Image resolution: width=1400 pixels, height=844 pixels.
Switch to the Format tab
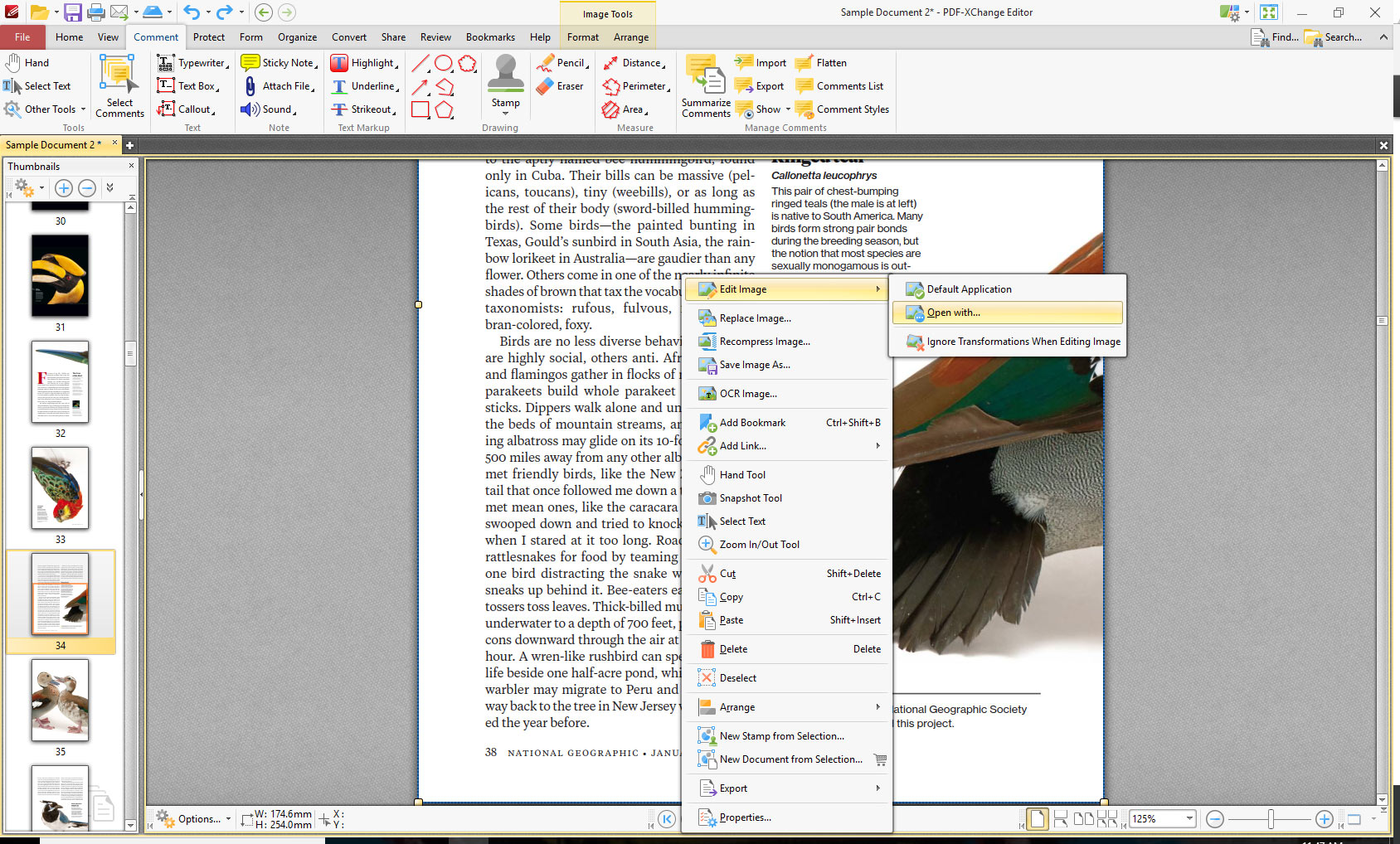[x=582, y=37]
